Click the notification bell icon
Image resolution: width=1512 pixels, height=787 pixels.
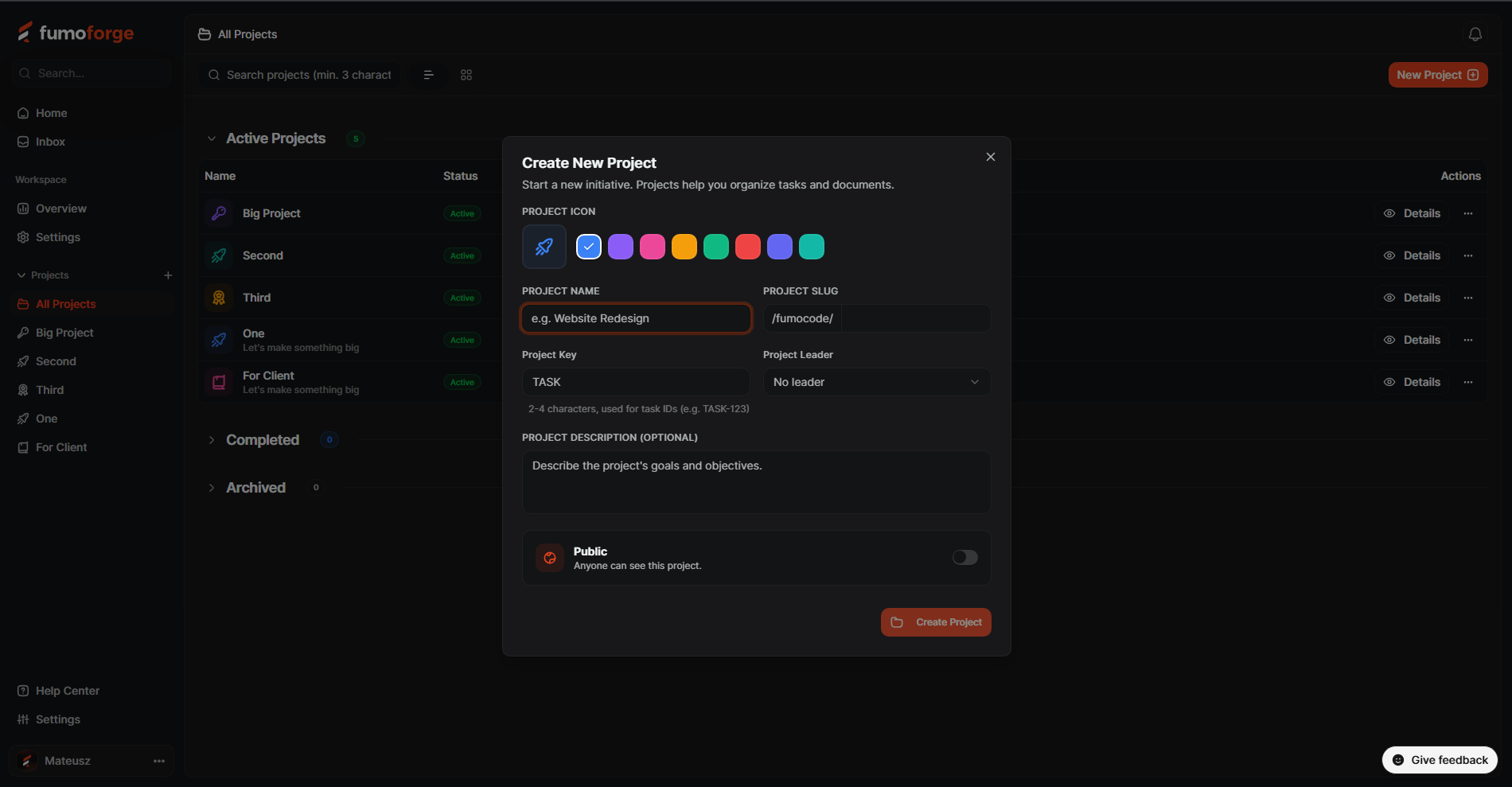[x=1475, y=34]
